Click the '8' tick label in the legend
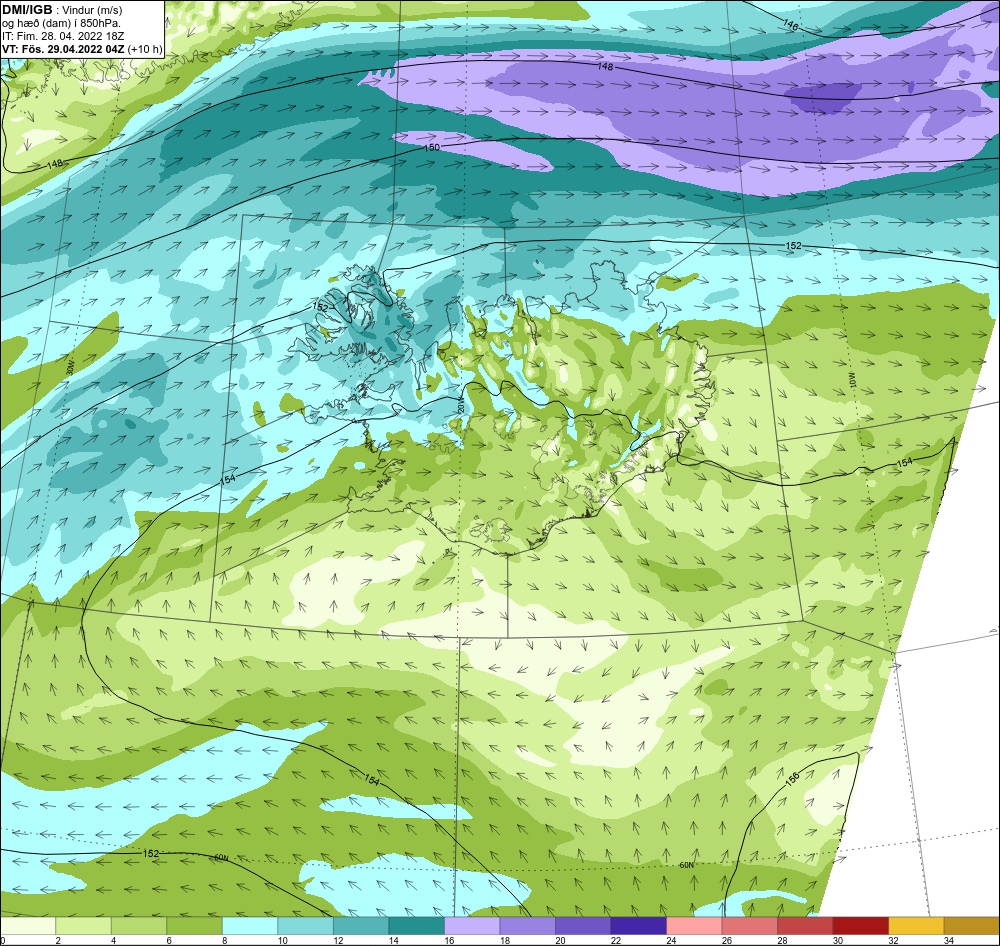Viewport: 1000px width, 946px height. tap(223, 940)
